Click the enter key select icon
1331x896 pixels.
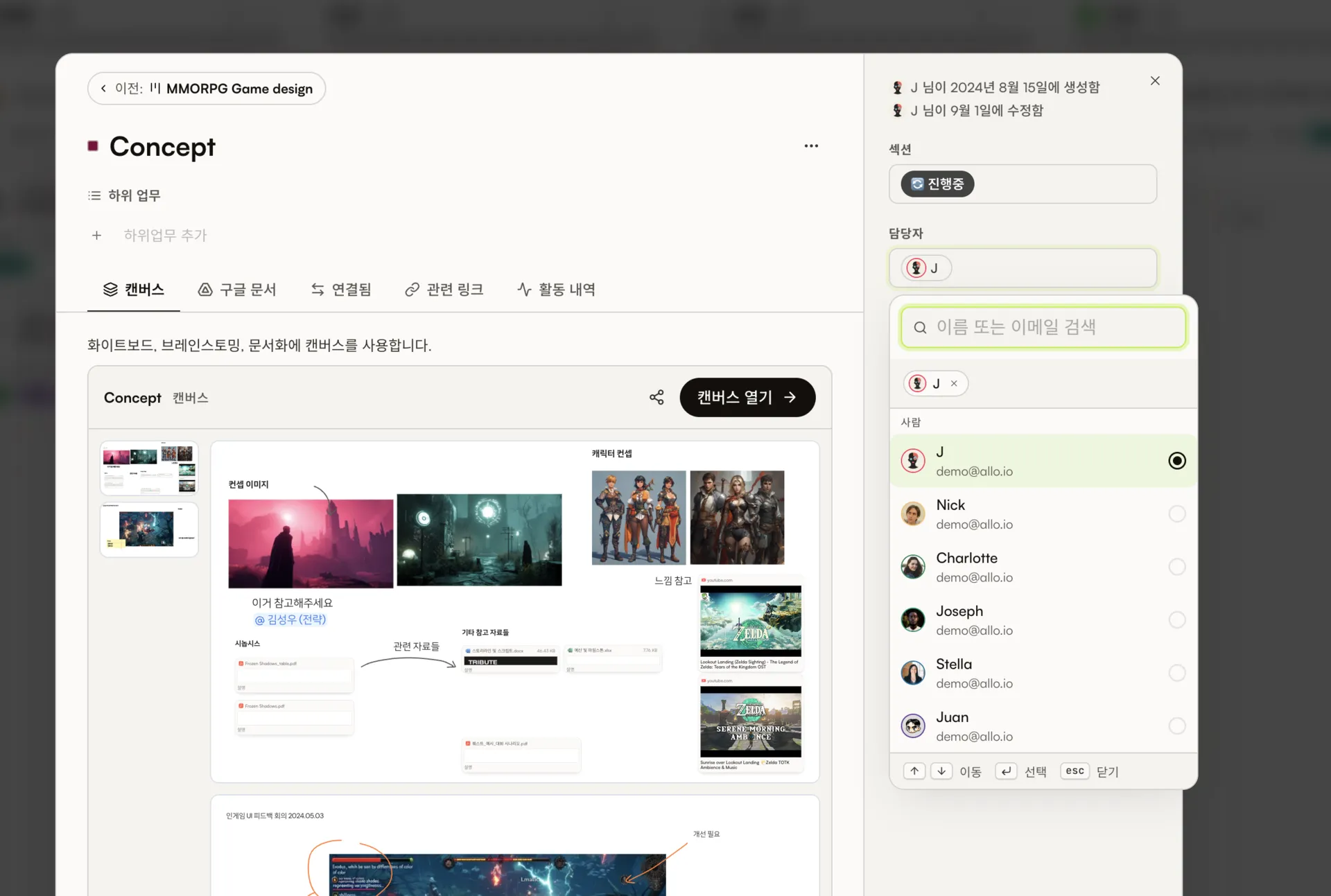[x=1006, y=771]
